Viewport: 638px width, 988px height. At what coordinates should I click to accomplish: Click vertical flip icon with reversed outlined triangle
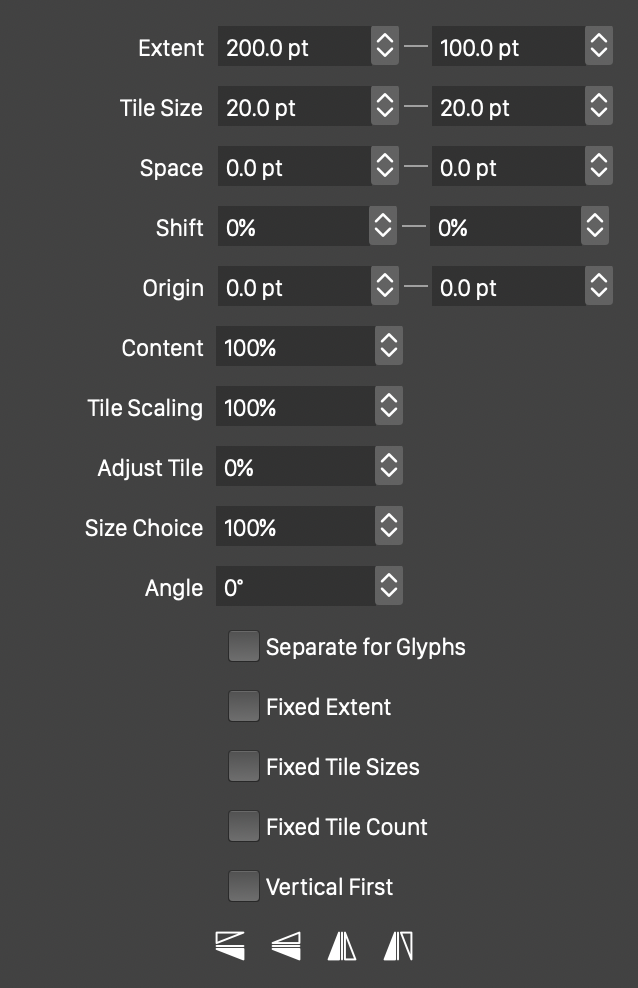[x=230, y=946]
